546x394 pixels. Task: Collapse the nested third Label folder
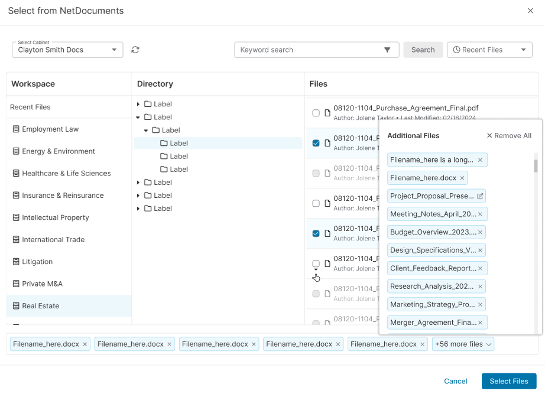[146, 130]
